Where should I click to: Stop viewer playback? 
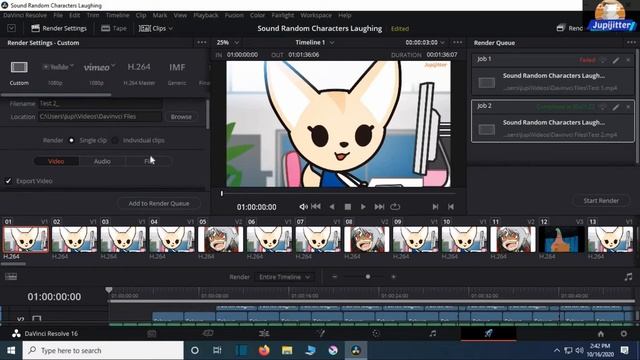(x=347, y=207)
